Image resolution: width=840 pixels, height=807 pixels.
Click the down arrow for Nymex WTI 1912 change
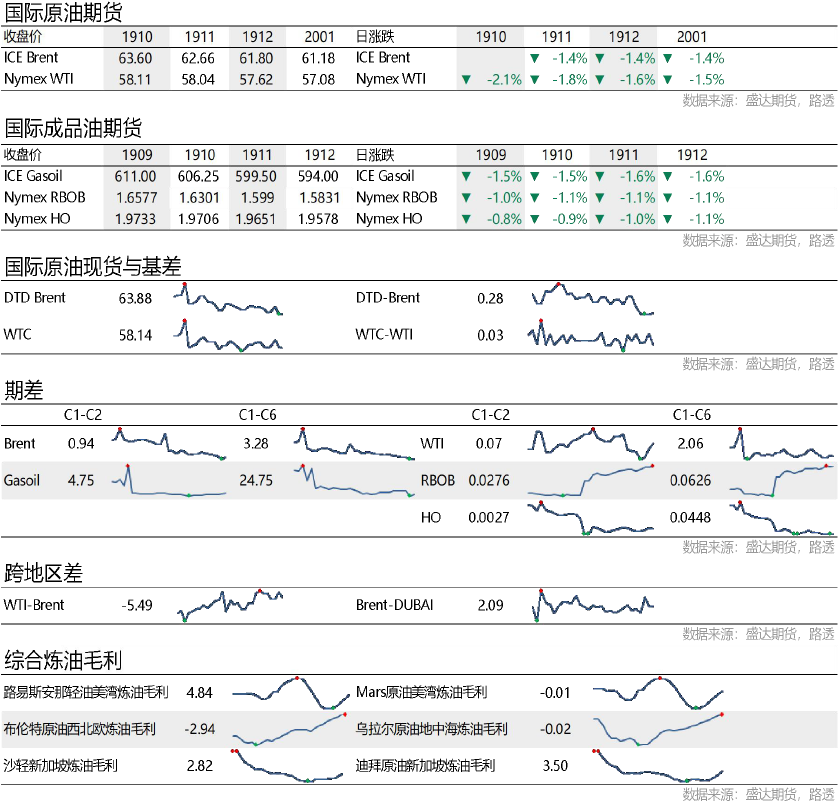tap(599, 80)
